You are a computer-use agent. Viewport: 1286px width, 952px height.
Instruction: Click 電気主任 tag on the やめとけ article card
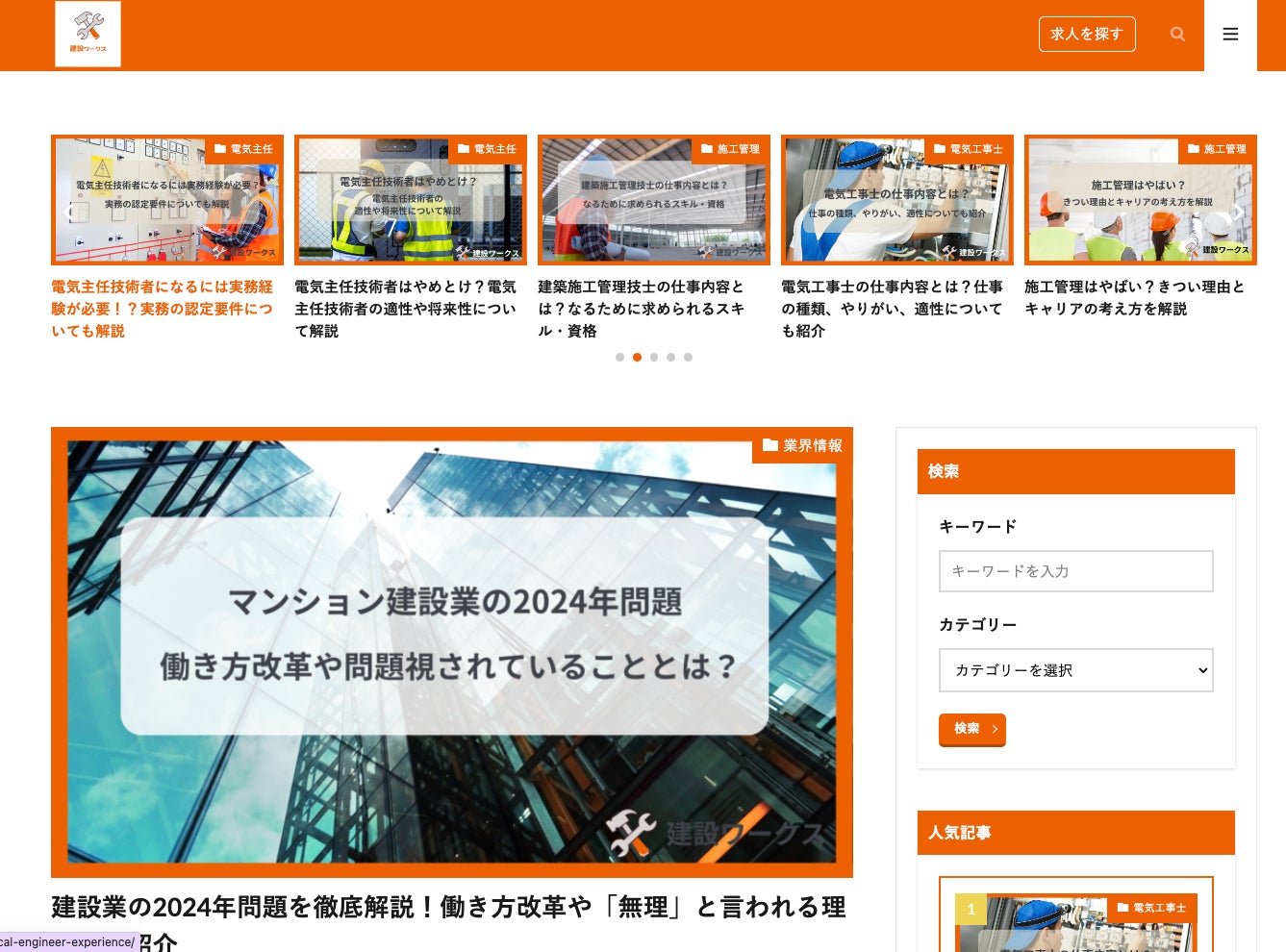pyautogui.click(x=488, y=149)
